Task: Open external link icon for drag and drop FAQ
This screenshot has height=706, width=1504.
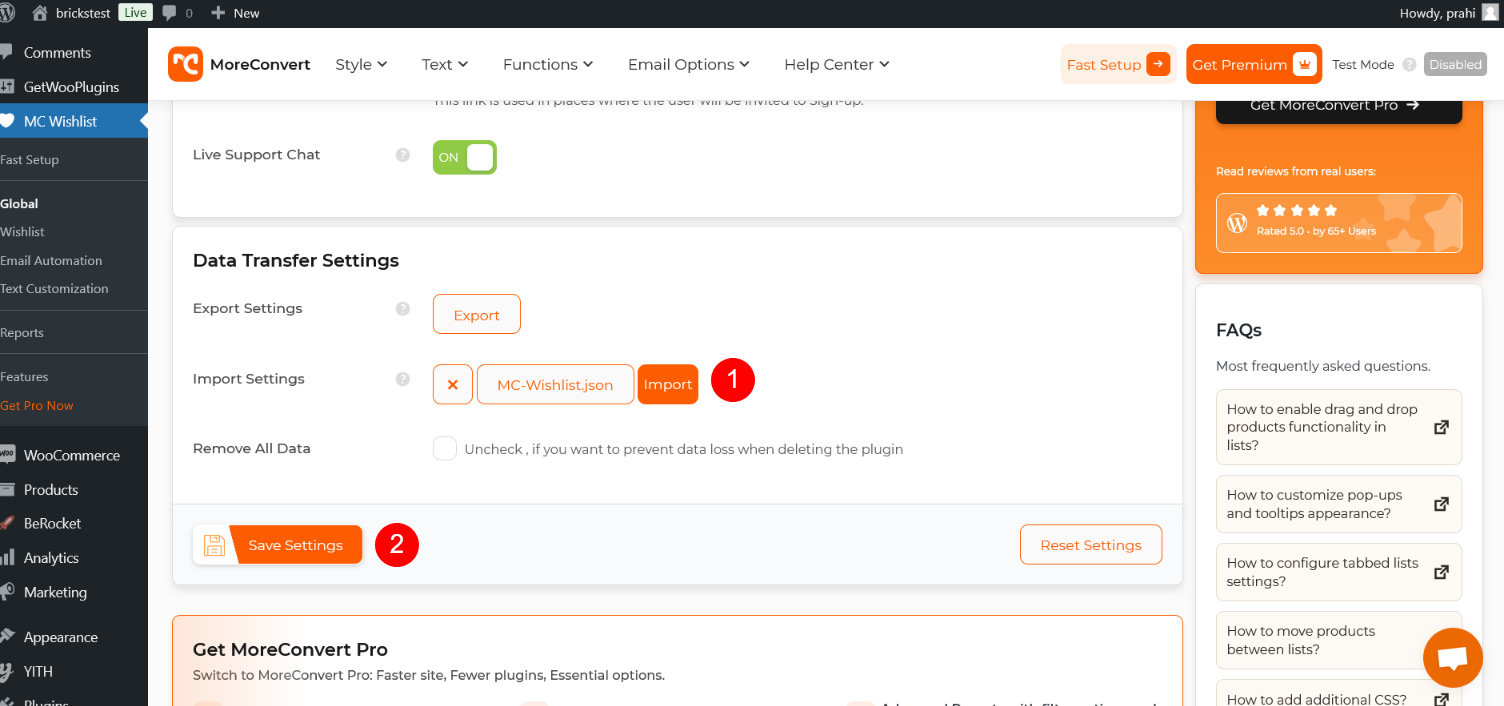Action: [x=1441, y=427]
